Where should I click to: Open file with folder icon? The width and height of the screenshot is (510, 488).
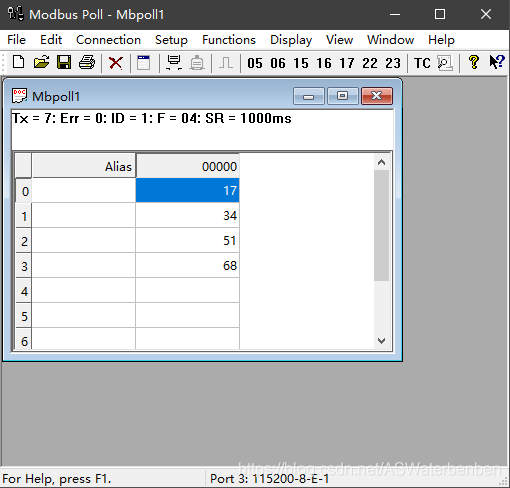tap(41, 62)
